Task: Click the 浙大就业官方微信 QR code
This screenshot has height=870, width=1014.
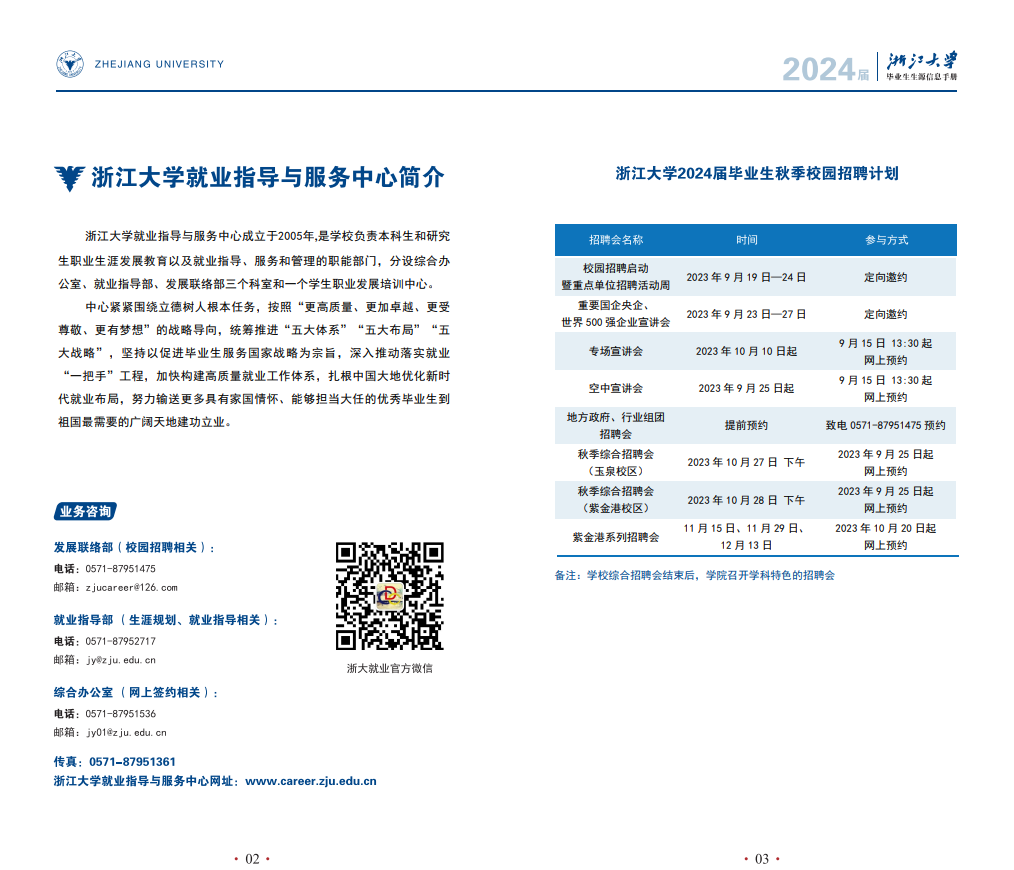Action: (389, 596)
